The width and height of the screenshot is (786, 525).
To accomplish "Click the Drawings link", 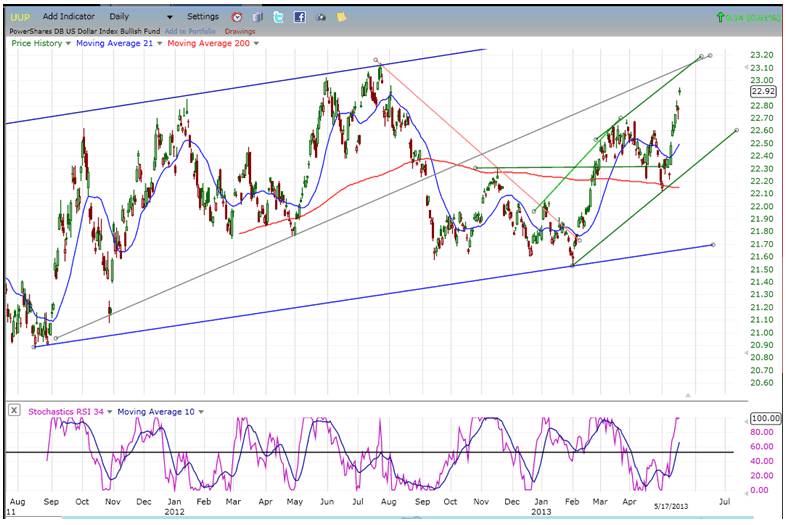I will 240,31.
